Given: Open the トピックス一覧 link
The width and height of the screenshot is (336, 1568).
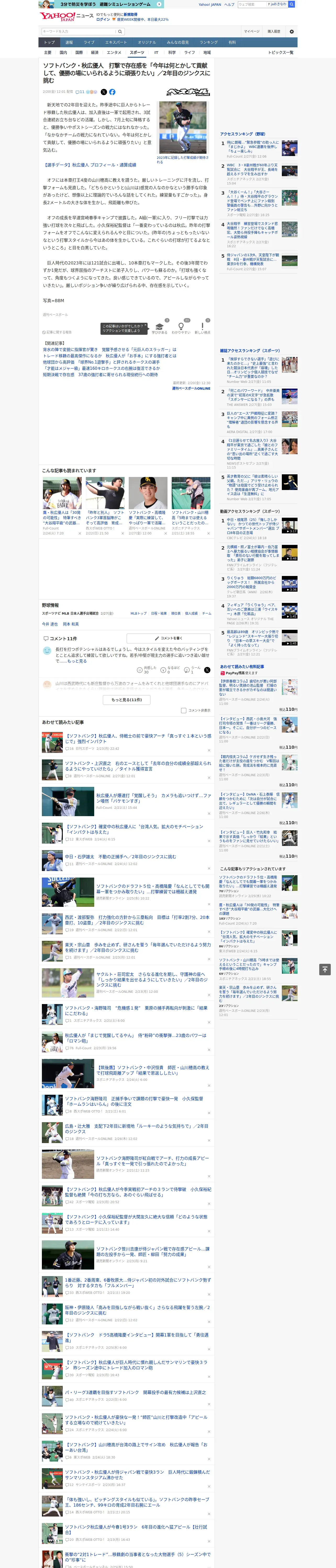Looking at the screenshot, I should point(281,52).
